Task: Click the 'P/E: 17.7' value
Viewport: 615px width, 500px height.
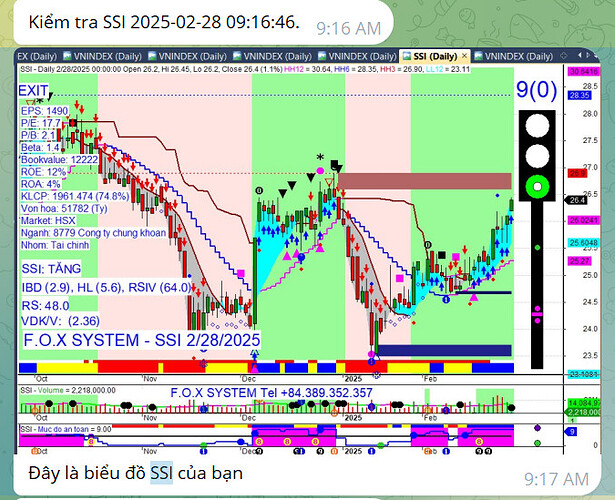Action: tap(41, 123)
